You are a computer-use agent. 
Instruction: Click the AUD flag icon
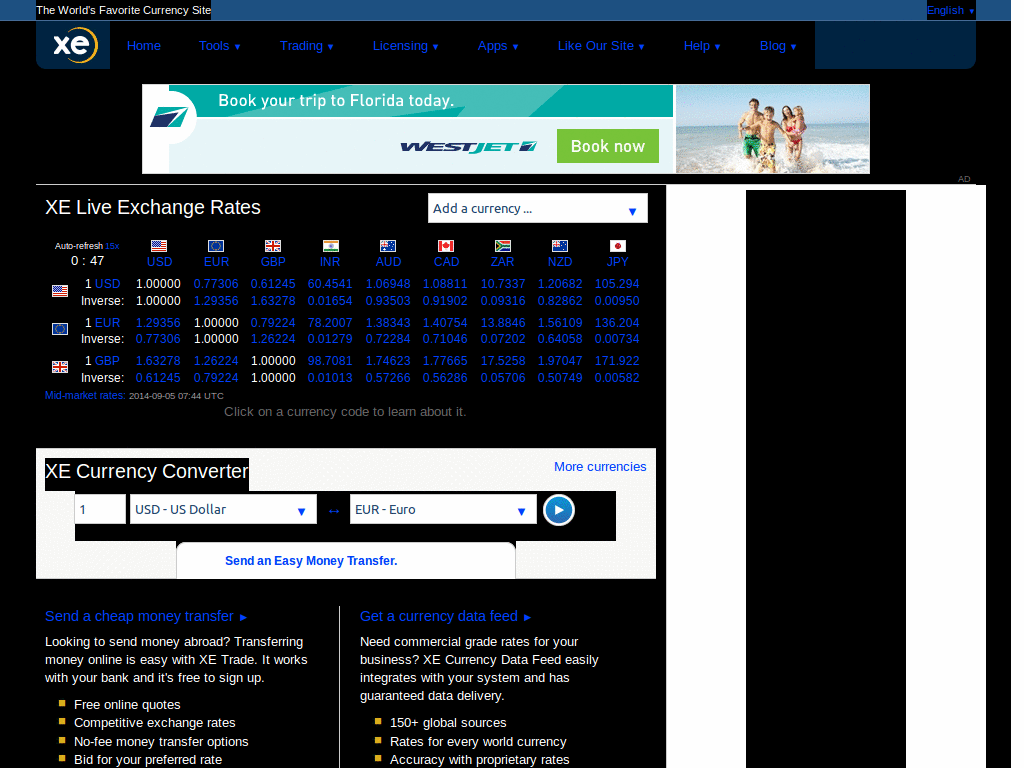coord(388,246)
